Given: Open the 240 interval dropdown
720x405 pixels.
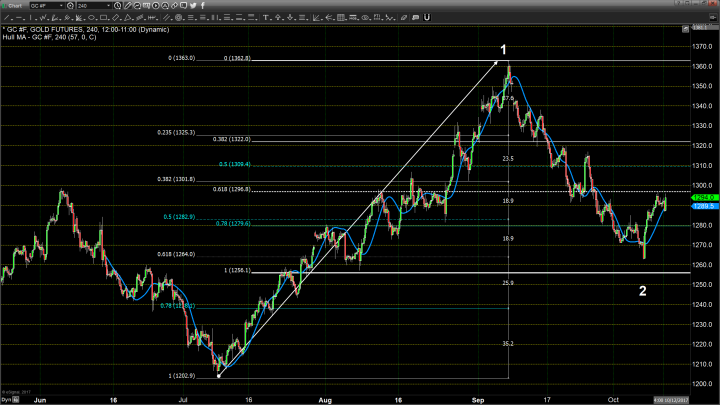Looking at the screenshot, I should [x=94, y=5].
